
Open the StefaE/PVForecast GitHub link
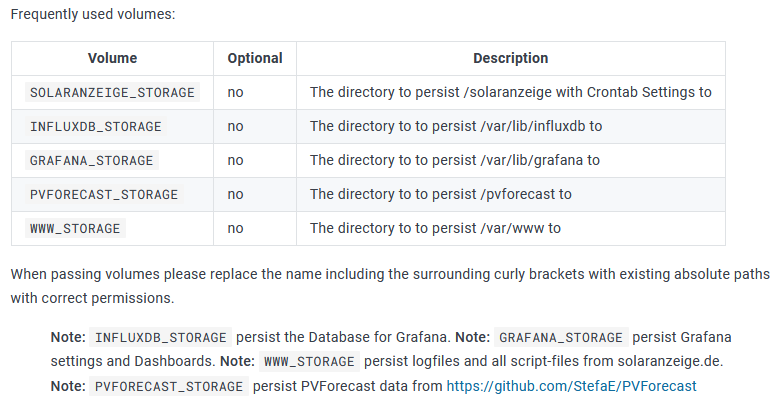pyautogui.click(x=571, y=385)
